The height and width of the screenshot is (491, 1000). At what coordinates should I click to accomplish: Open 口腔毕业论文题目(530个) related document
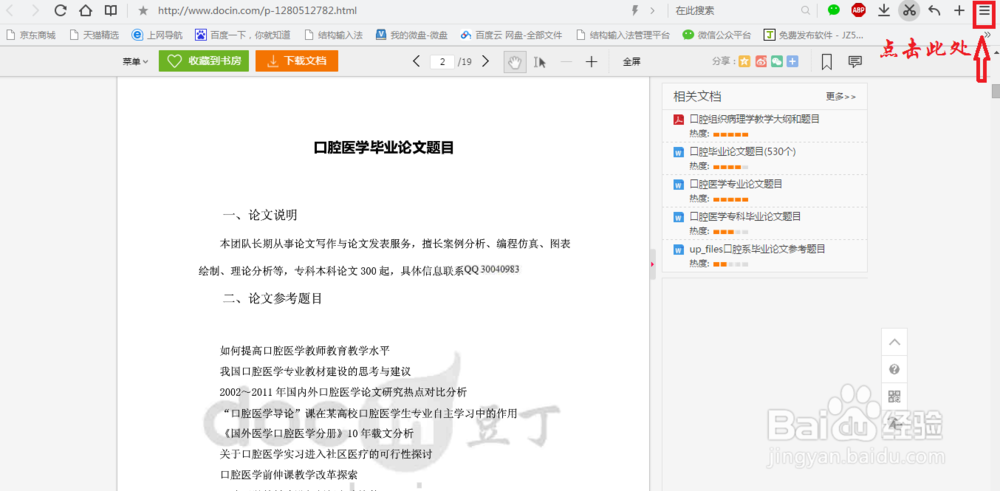pos(742,152)
